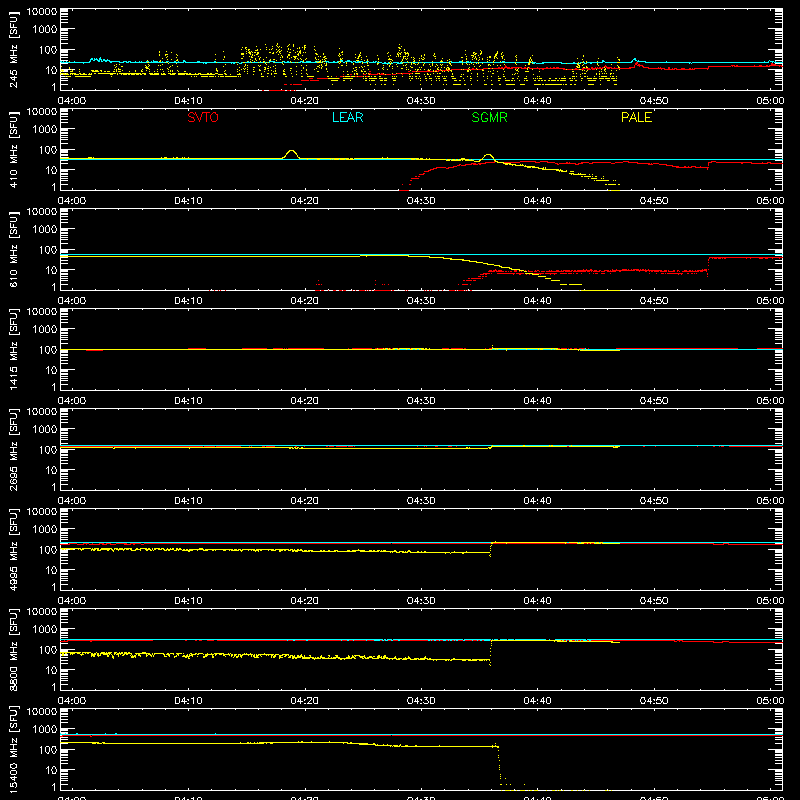Click the green SGMR legend label
This screenshot has height=800, width=800.
click(489, 117)
